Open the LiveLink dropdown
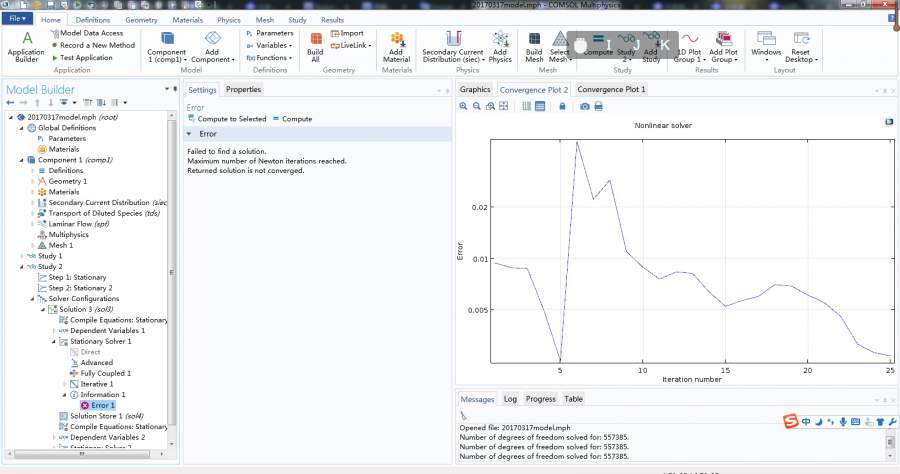Viewport: 900px width, 474px height. pos(351,45)
